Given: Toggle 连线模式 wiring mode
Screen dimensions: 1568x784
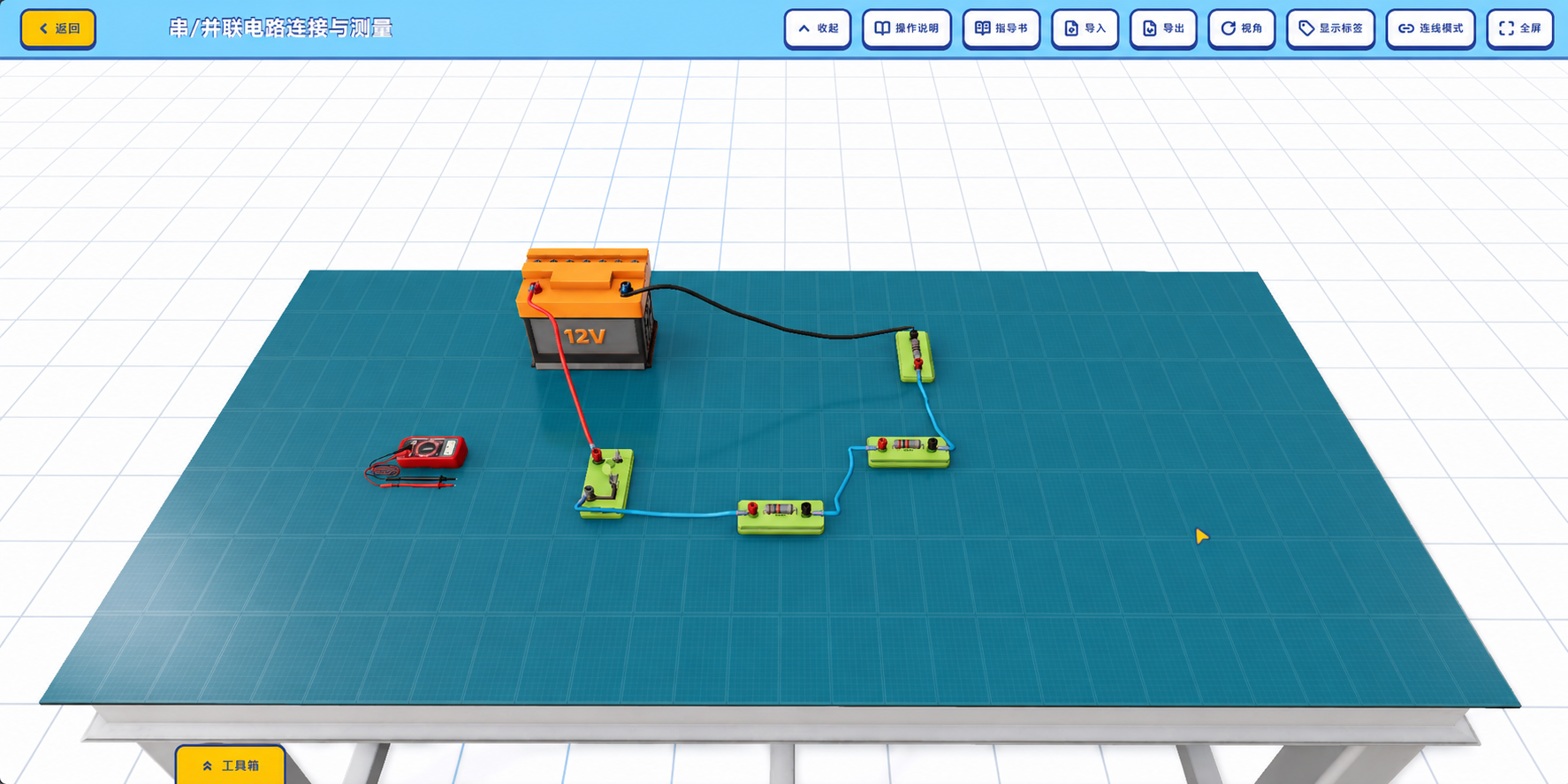Looking at the screenshot, I should click(1431, 28).
